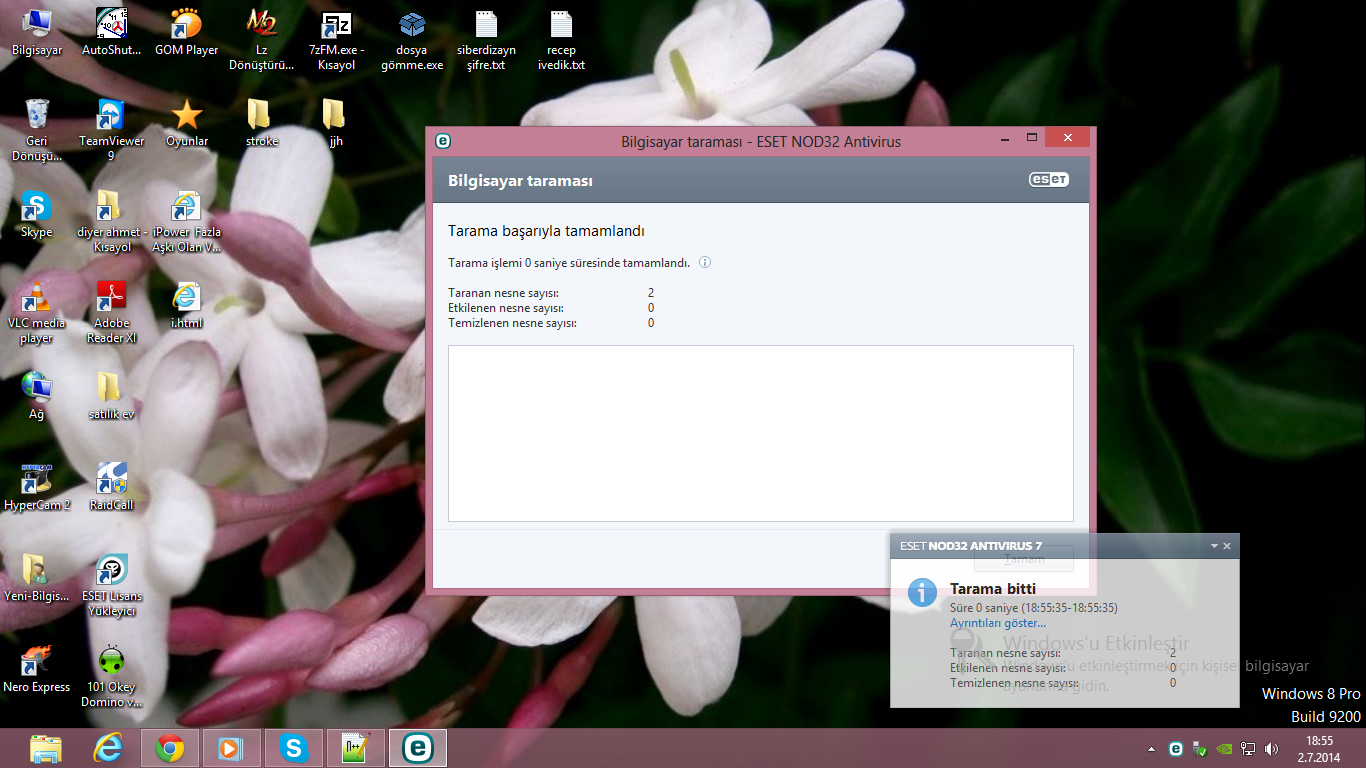
Task: Select the diyer ahmet Kısayol folder
Action: click(x=111, y=221)
